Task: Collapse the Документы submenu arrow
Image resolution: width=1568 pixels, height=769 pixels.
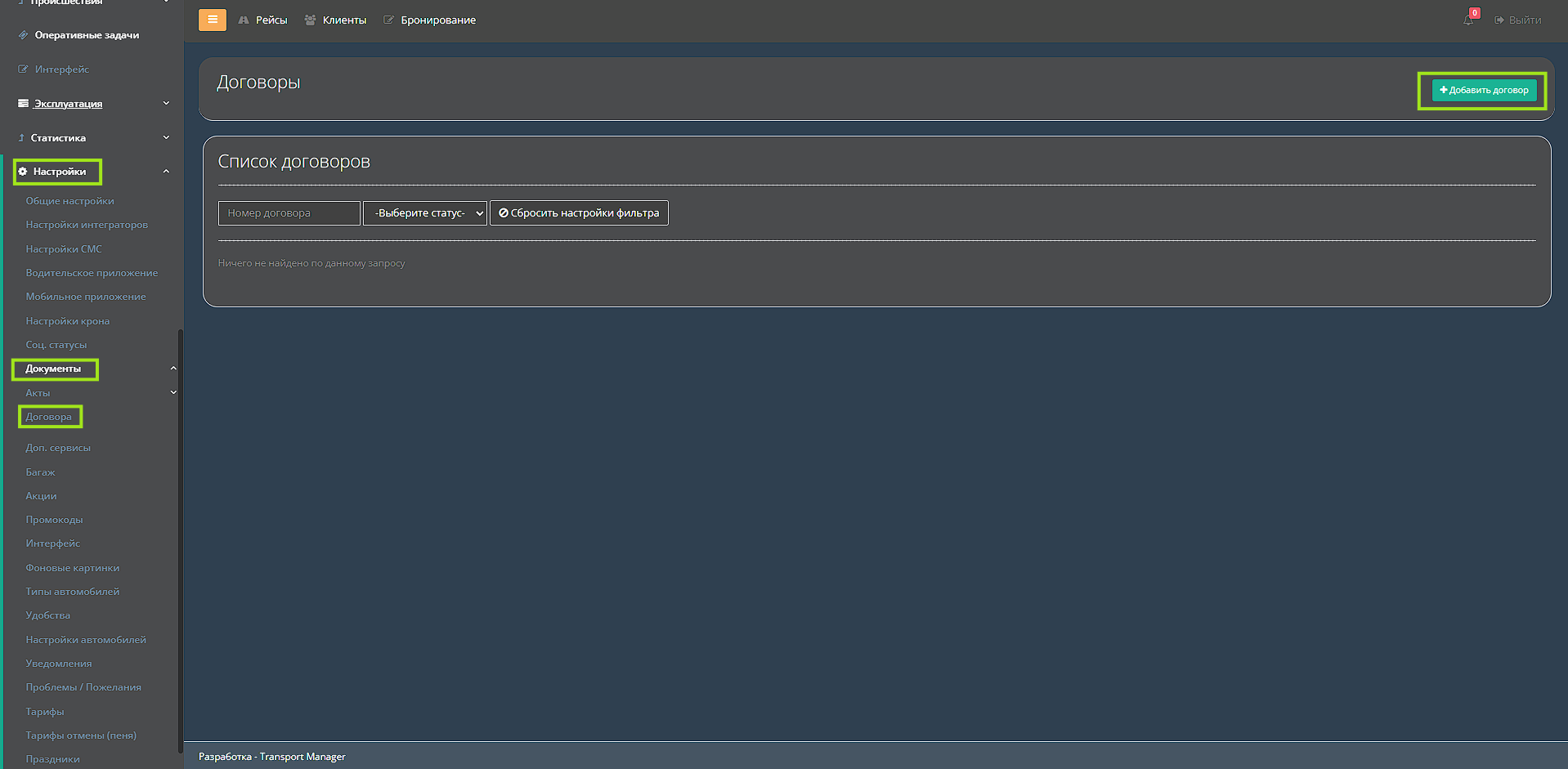Action: [x=173, y=369]
